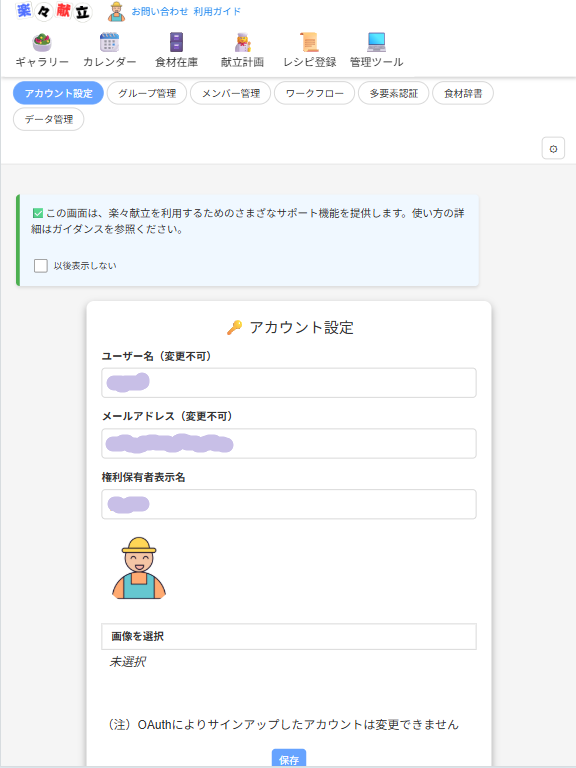576x768 pixels.
Task: Check the 以後表示しない checkbox
Action: click(x=41, y=266)
